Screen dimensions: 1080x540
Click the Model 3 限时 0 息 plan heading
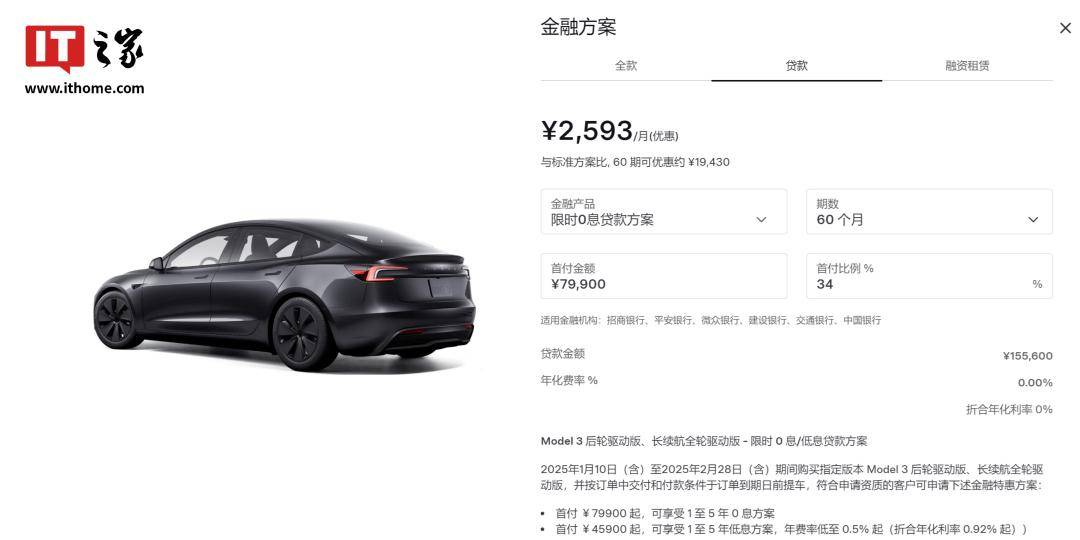pos(704,442)
